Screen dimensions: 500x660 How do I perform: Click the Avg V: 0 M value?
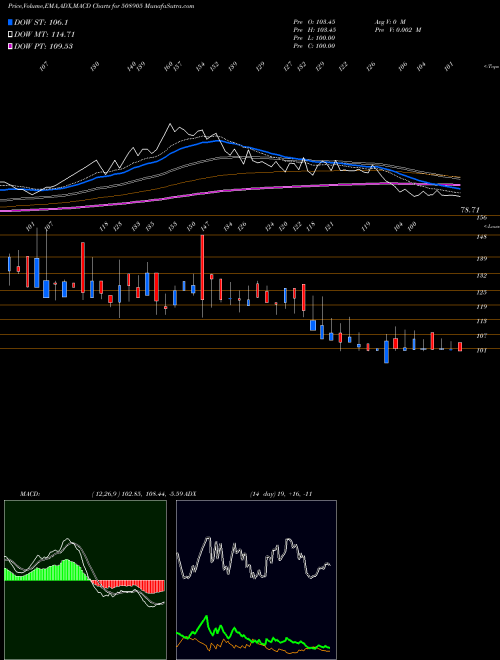pyautogui.click(x=390, y=21)
